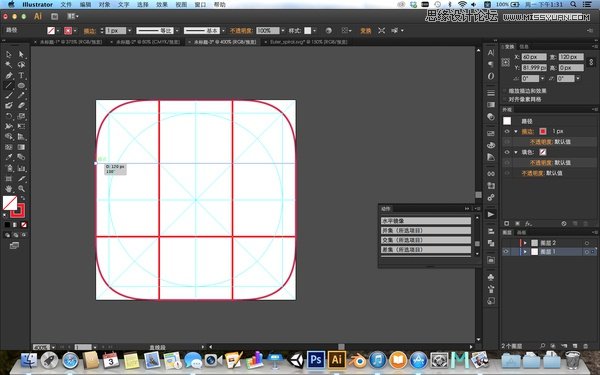Open the opacity 100% dropdown arrow
Image resolution: width=600 pixels, height=375 pixels.
pyautogui.click(x=283, y=31)
